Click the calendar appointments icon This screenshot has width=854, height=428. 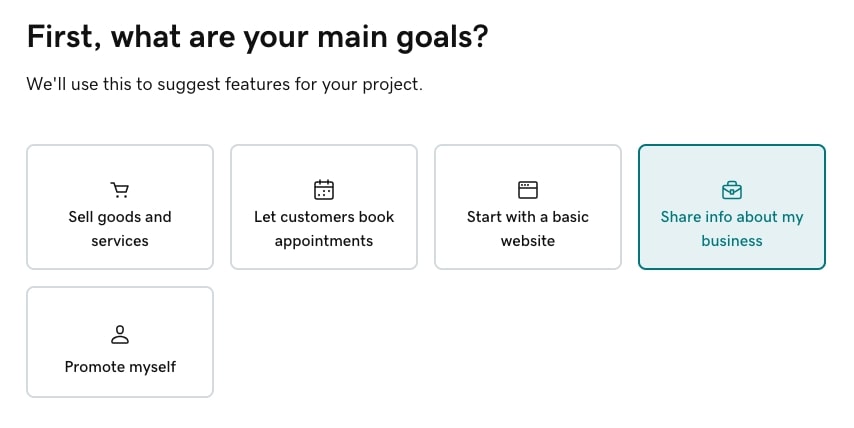(324, 189)
